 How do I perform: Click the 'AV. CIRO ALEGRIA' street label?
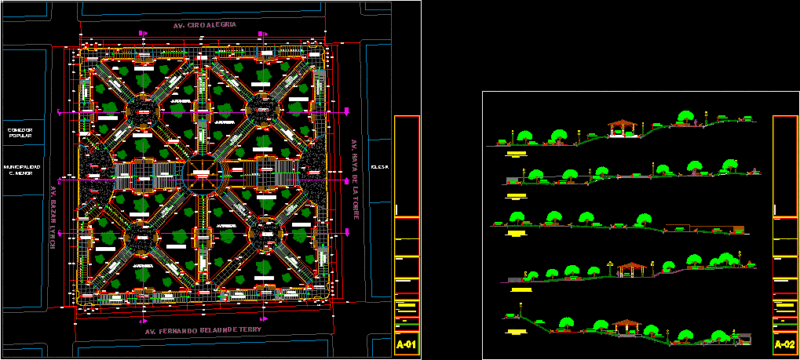tap(205, 24)
